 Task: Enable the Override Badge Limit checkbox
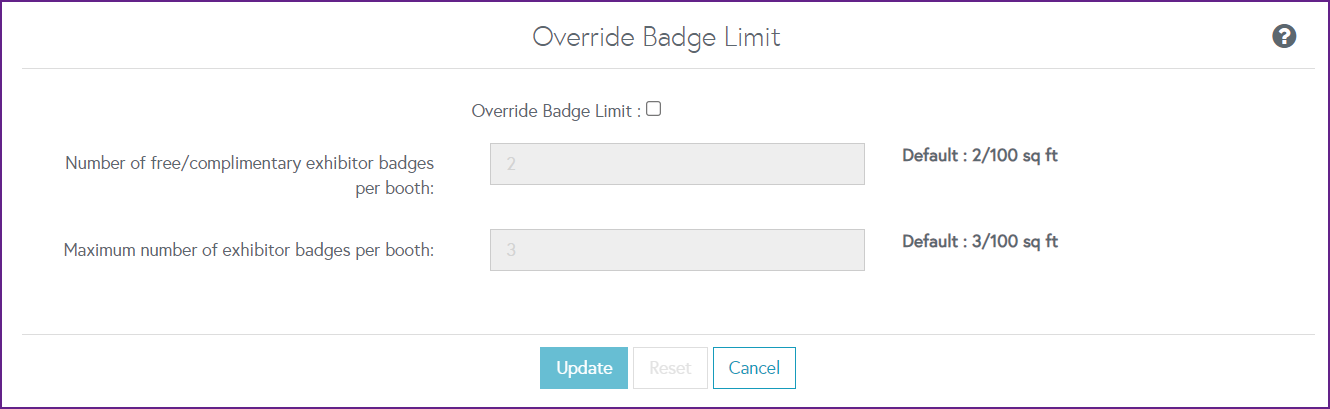[654, 110]
